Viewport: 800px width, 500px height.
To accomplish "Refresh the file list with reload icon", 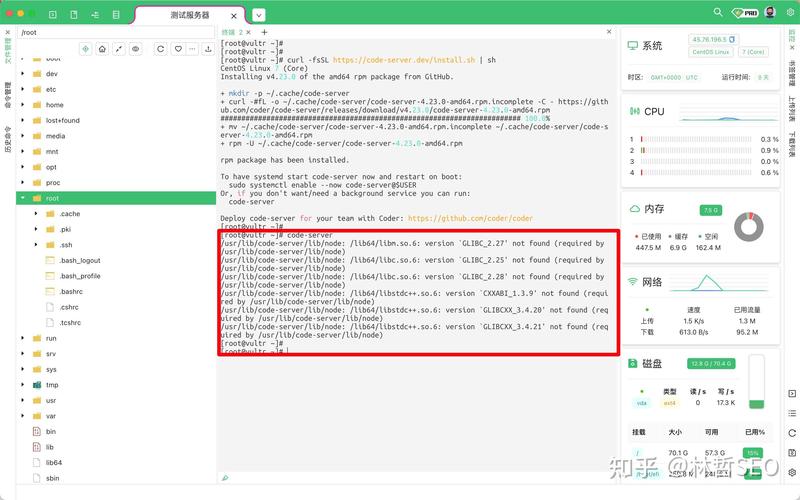I will point(160,48).
